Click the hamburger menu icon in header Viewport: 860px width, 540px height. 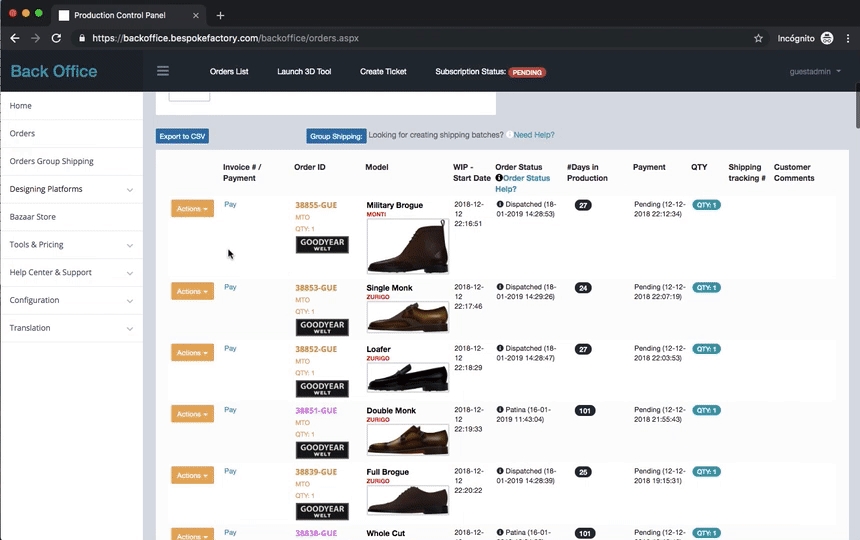pyautogui.click(x=163, y=71)
